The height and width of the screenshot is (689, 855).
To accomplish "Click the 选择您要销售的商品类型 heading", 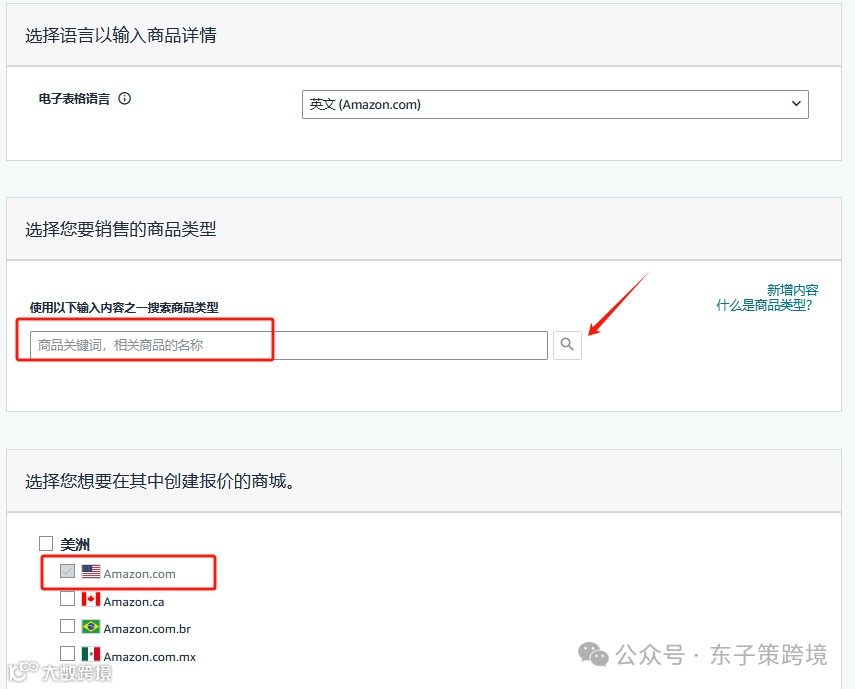I will coord(121,229).
